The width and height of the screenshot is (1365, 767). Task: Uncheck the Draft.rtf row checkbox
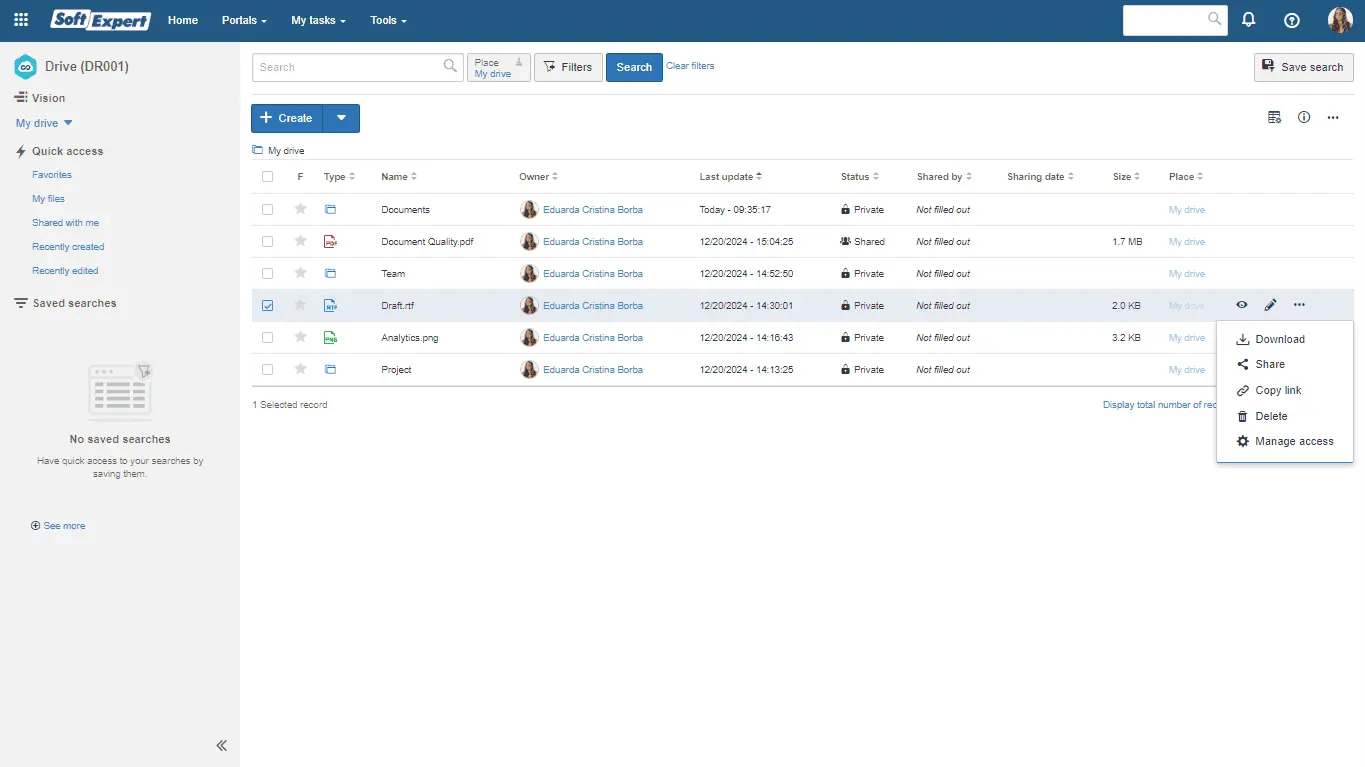(x=267, y=306)
